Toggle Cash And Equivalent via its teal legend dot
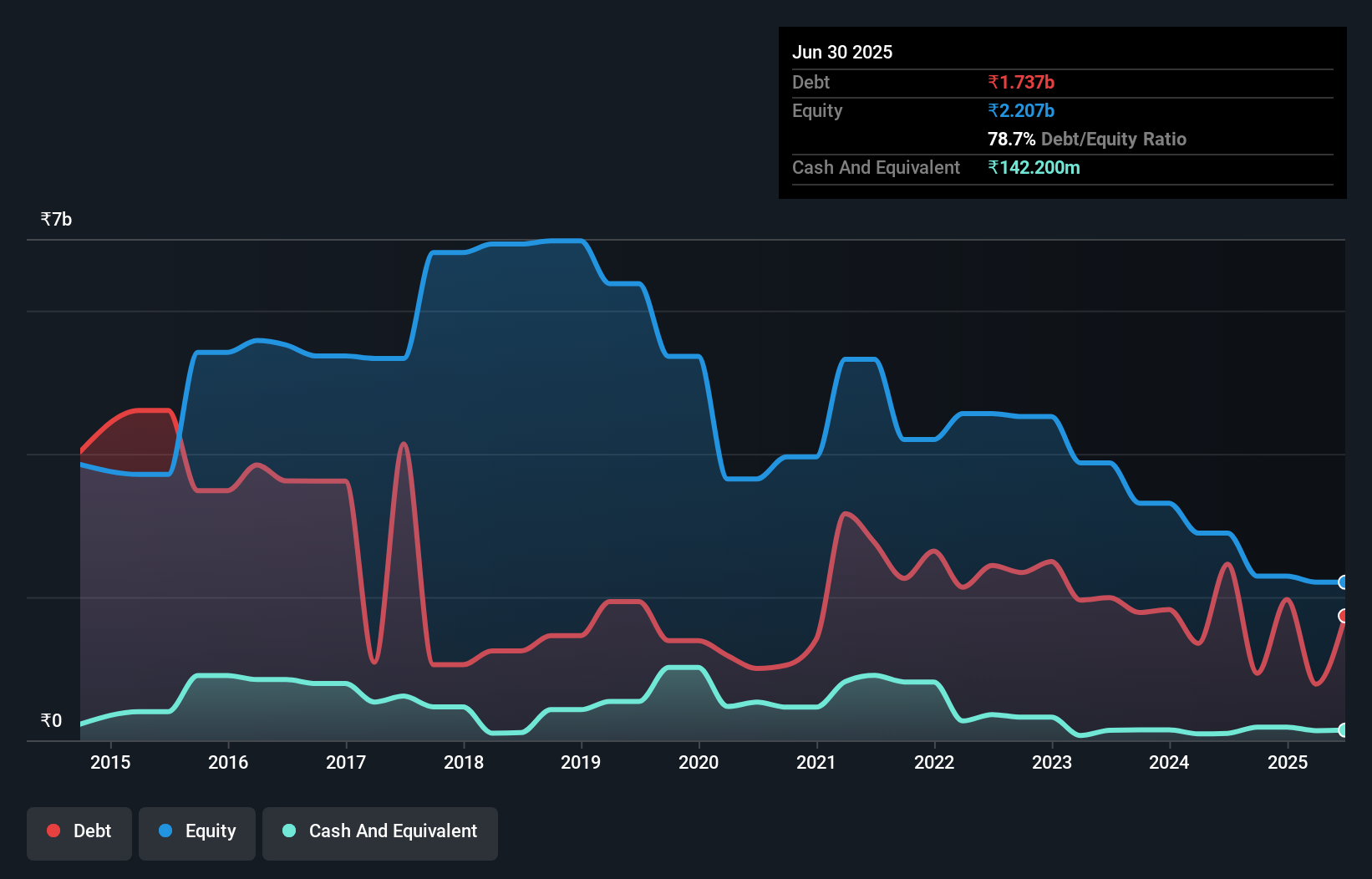Screen dimensions: 1372x879 288,831
